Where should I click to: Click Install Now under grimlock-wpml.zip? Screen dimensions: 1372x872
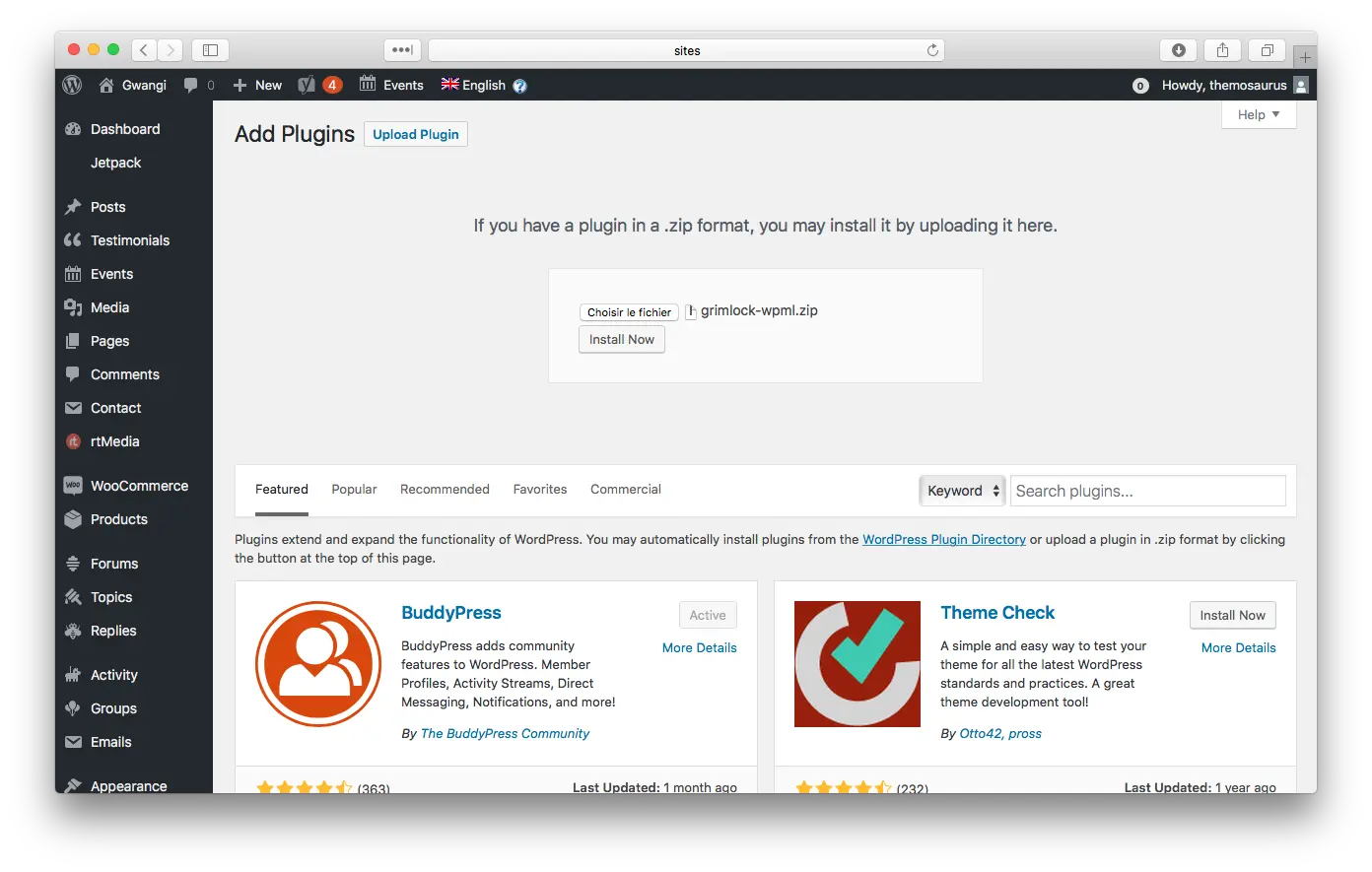[x=622, y=339]
